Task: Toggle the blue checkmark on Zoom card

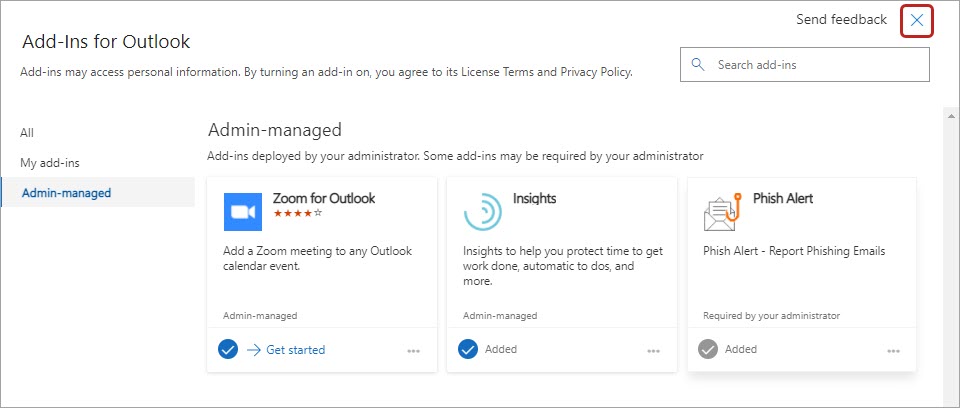Action: 228,349
